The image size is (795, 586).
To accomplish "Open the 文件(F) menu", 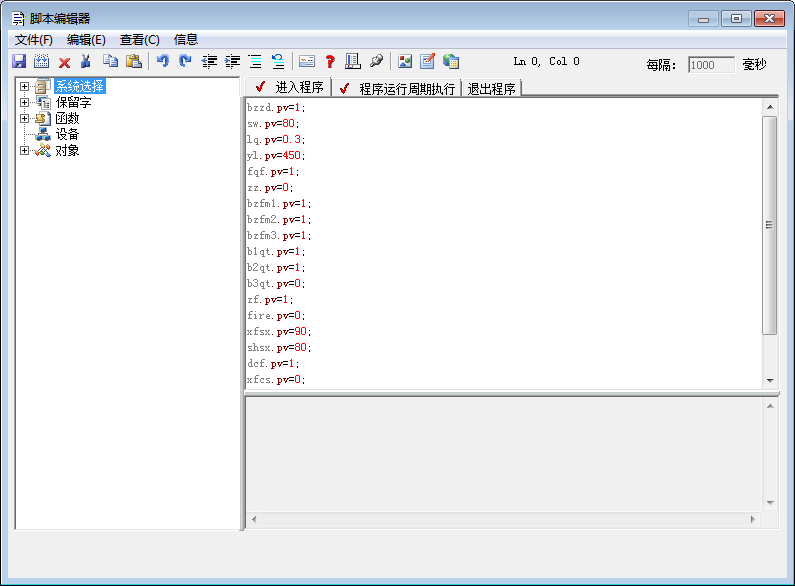I will [x=34, y=40].
